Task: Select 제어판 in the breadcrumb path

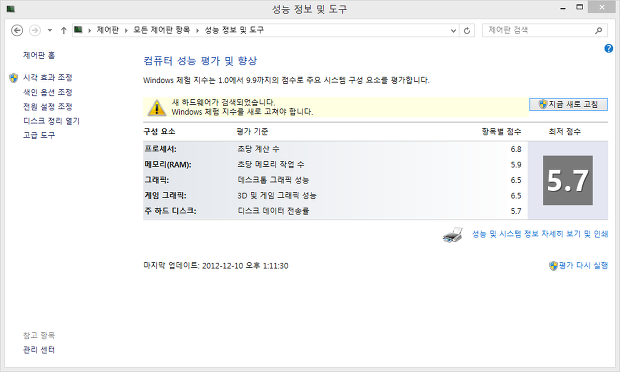Action: 108,30
